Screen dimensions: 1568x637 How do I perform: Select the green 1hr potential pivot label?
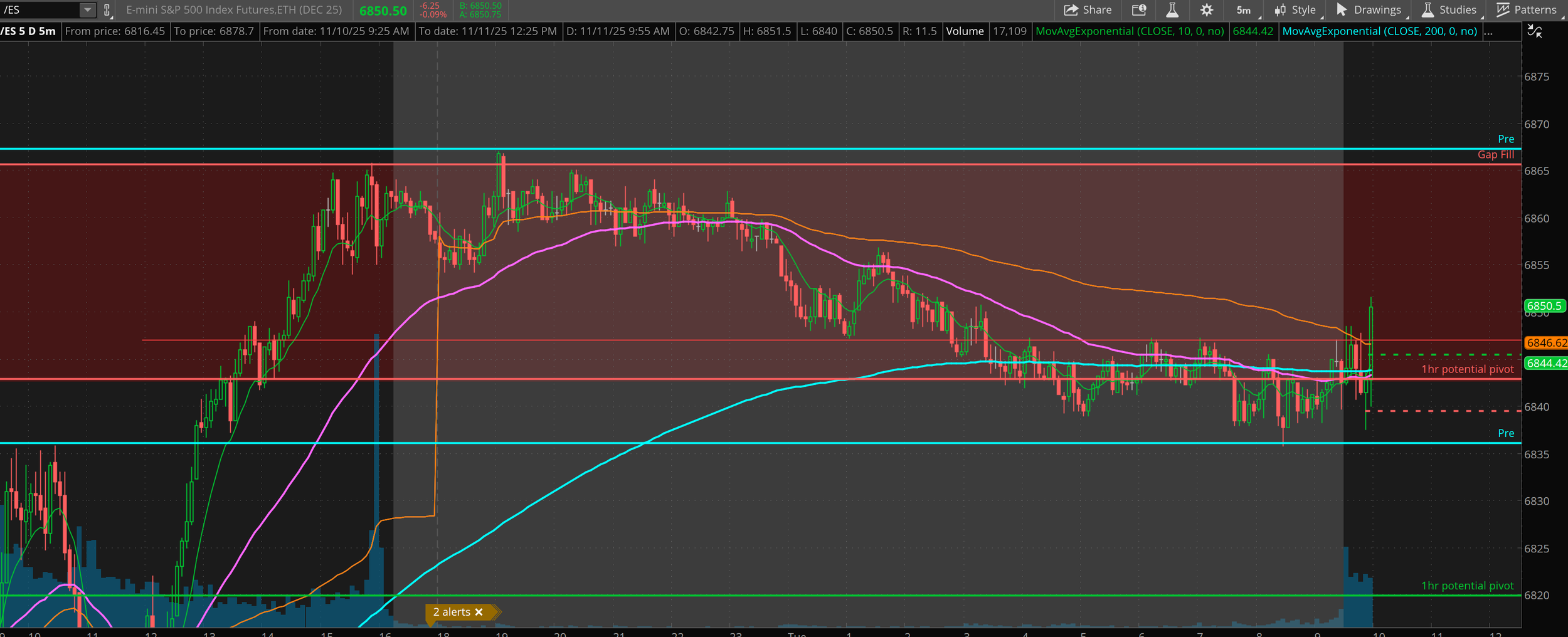coord(1467,586)
